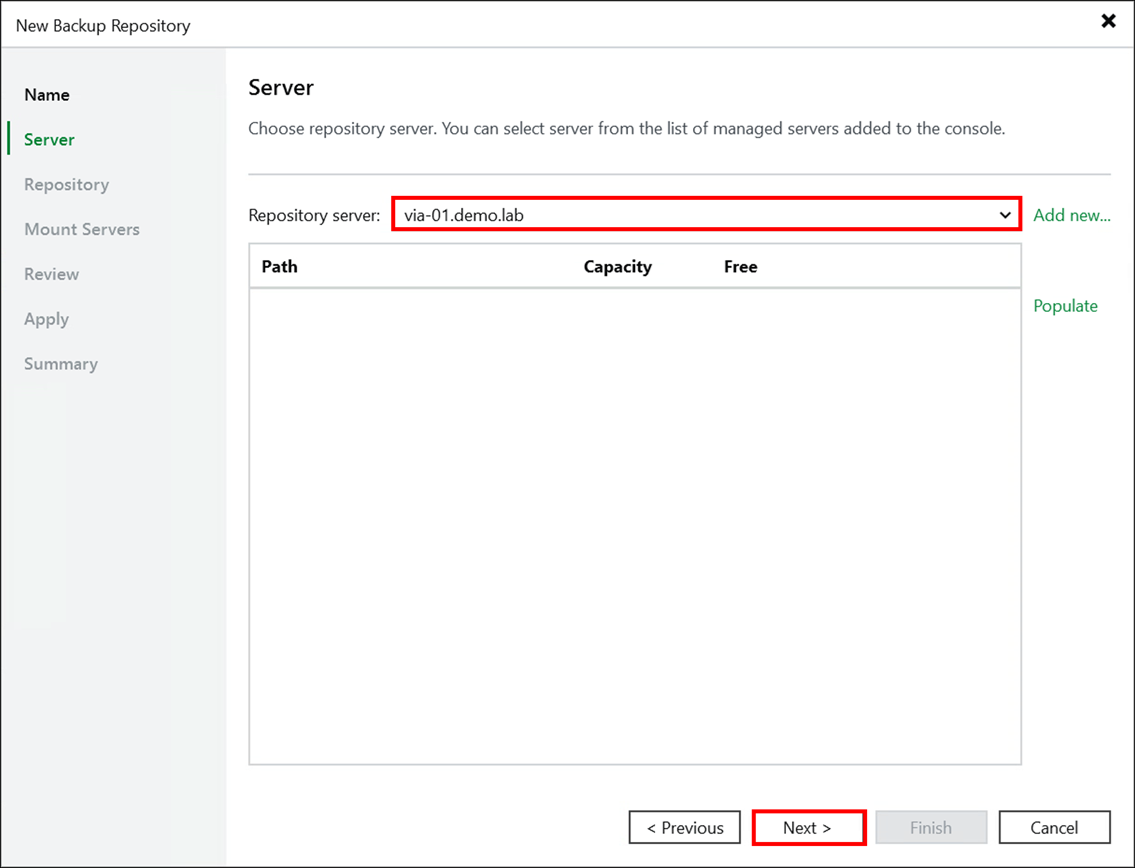Click the disabled Finish button
The height and width of the screenshot is (868, 1135).
tap(931, 827)
